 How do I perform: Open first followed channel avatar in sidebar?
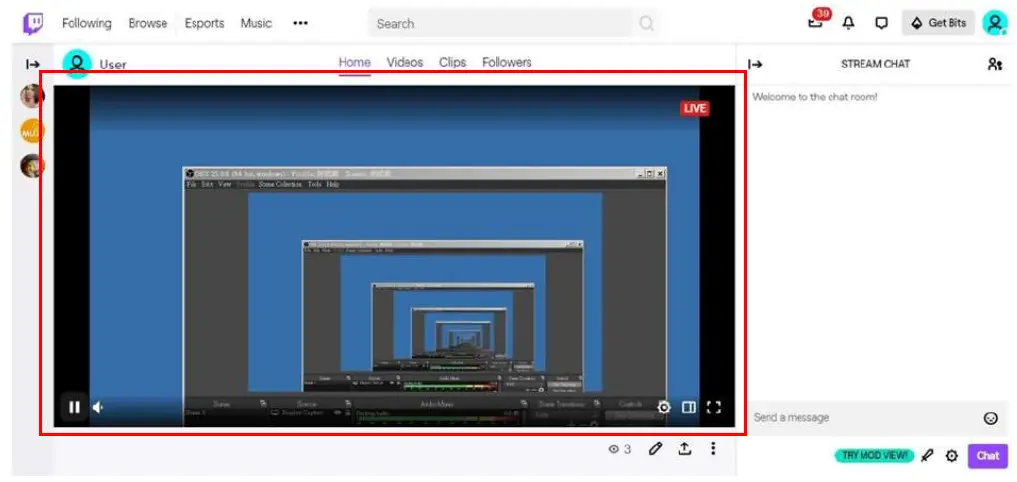[32, 96]
